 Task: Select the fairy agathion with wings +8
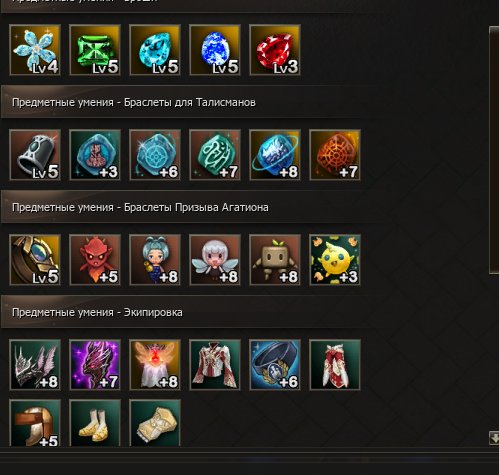click(x=215, y=260)
